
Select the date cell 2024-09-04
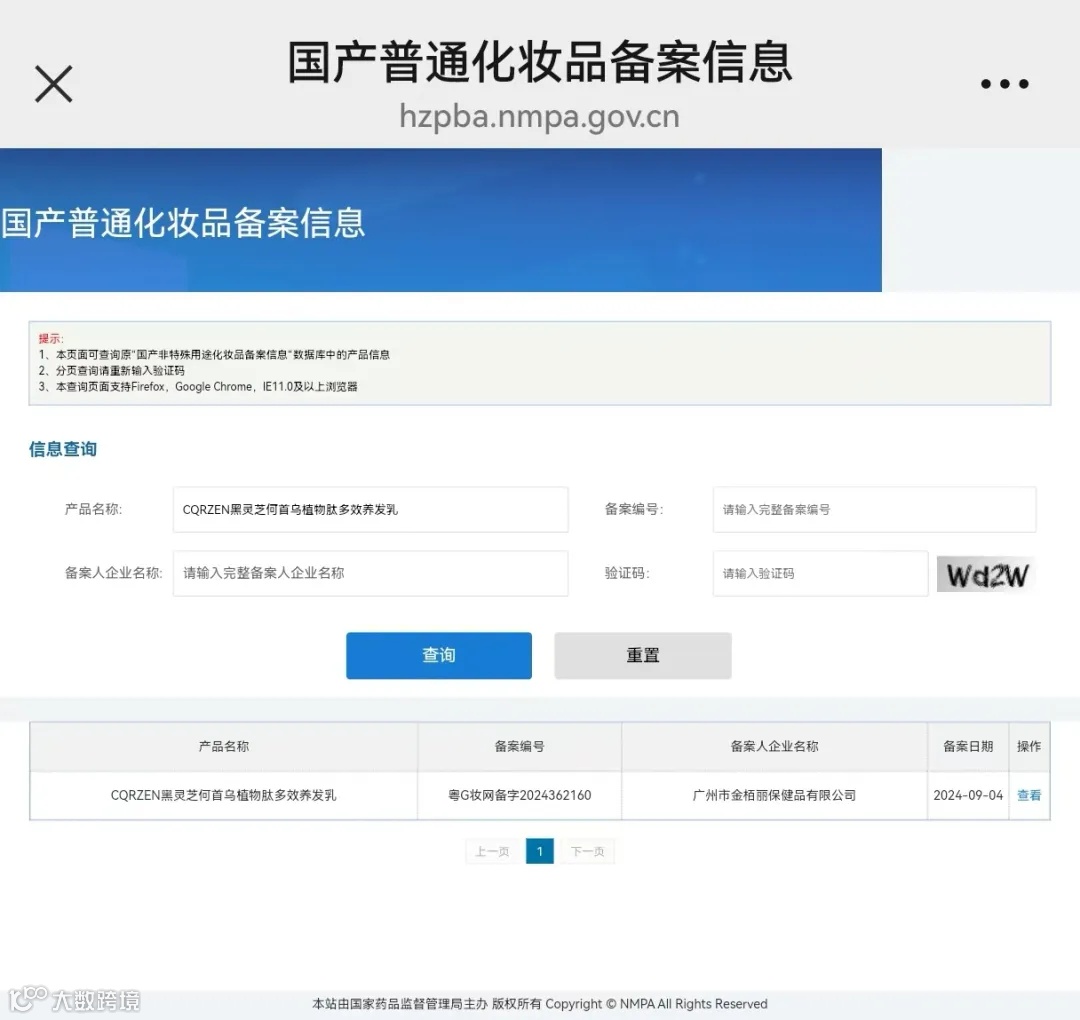pyautogui.click(x=968, y=795)
